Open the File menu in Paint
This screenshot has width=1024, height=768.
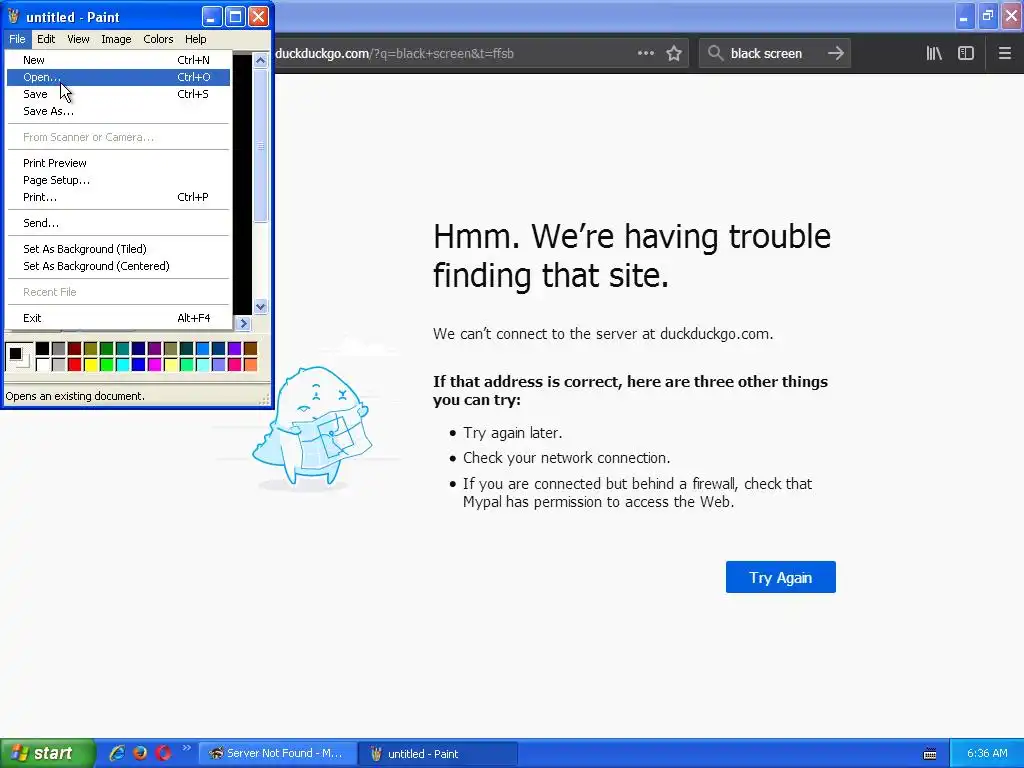pyautogui.click(x=17, y=39)
